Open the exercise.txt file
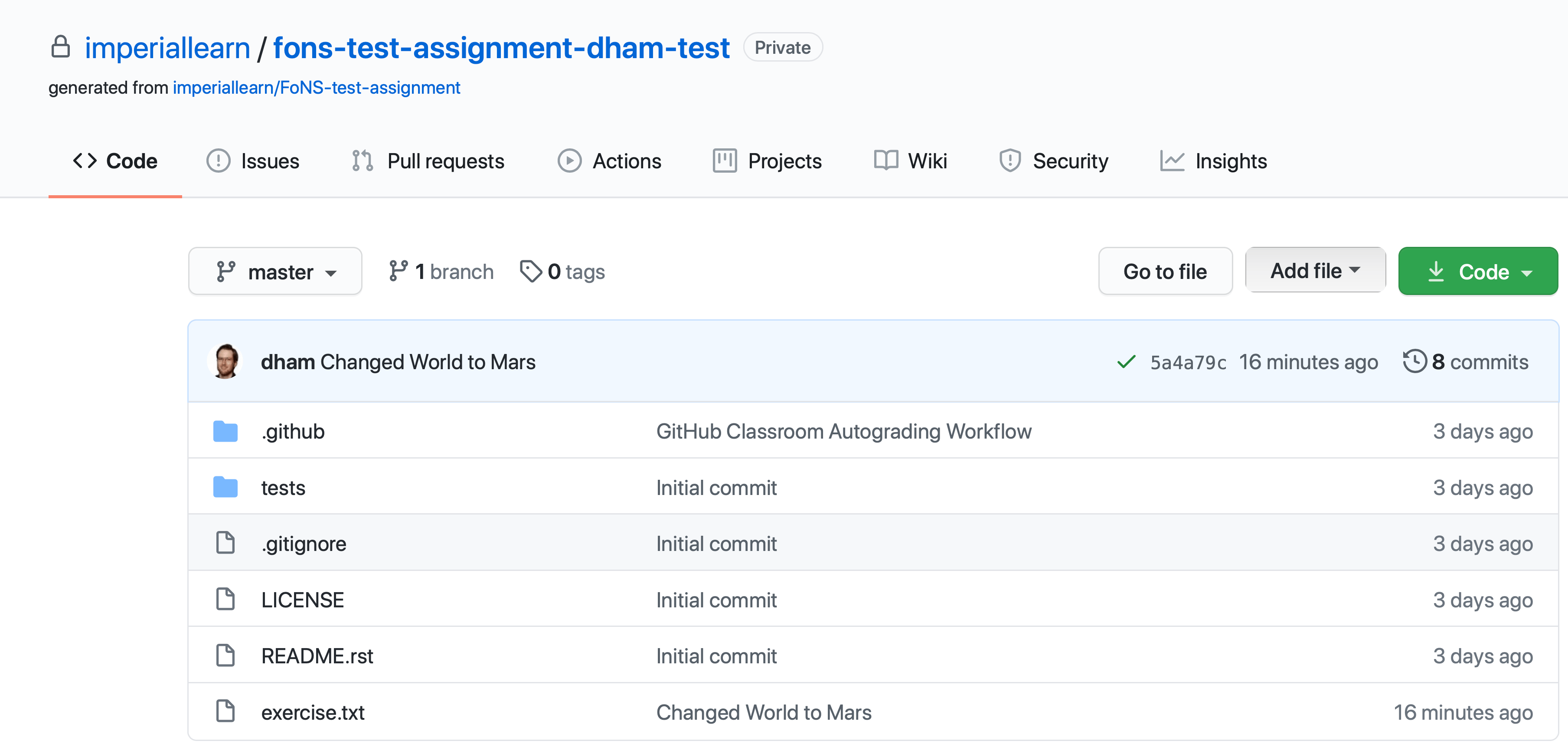1568x754 pixels. click(x=313, y=712)
